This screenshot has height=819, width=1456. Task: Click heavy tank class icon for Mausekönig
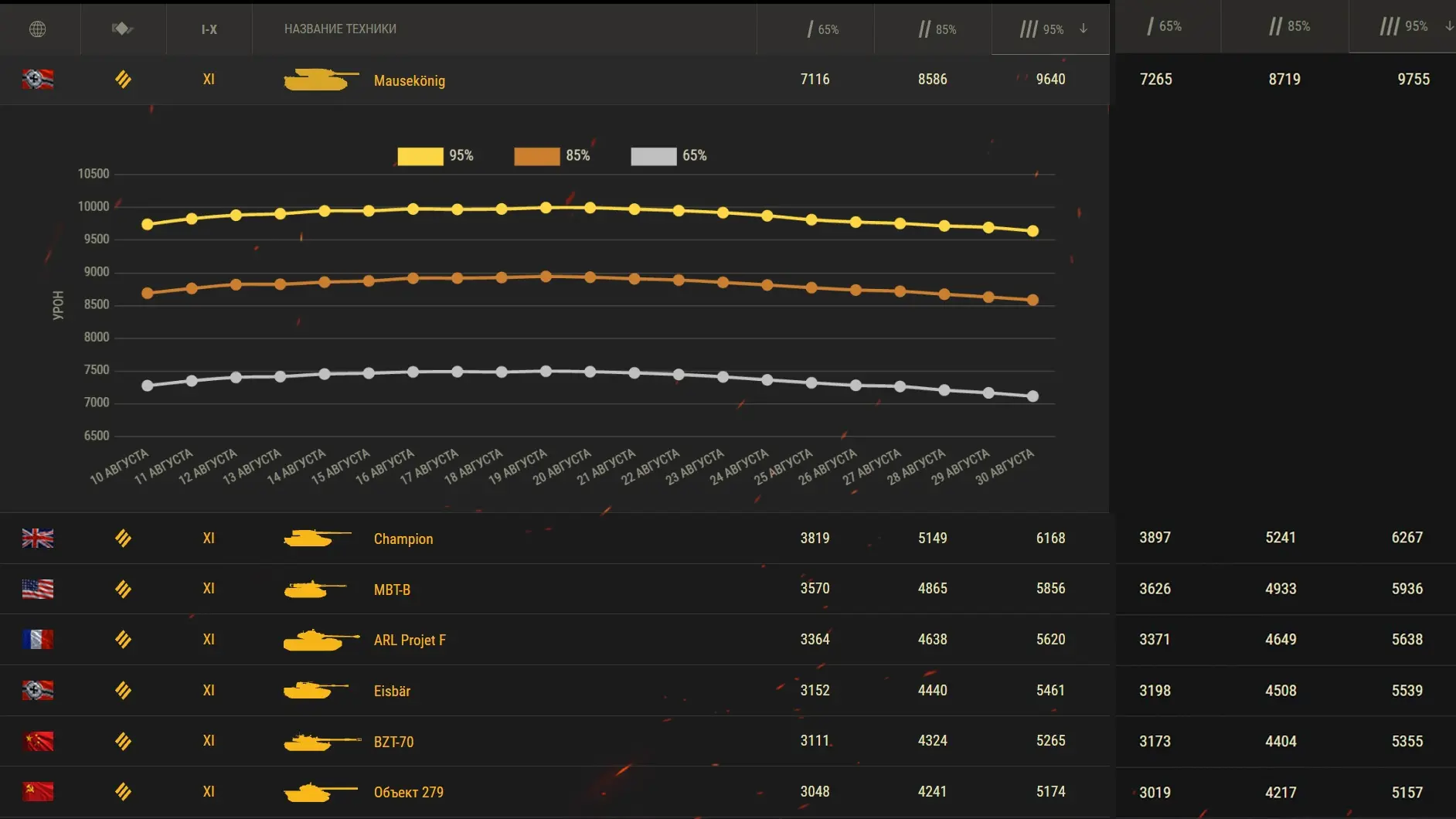click(123, 79)
